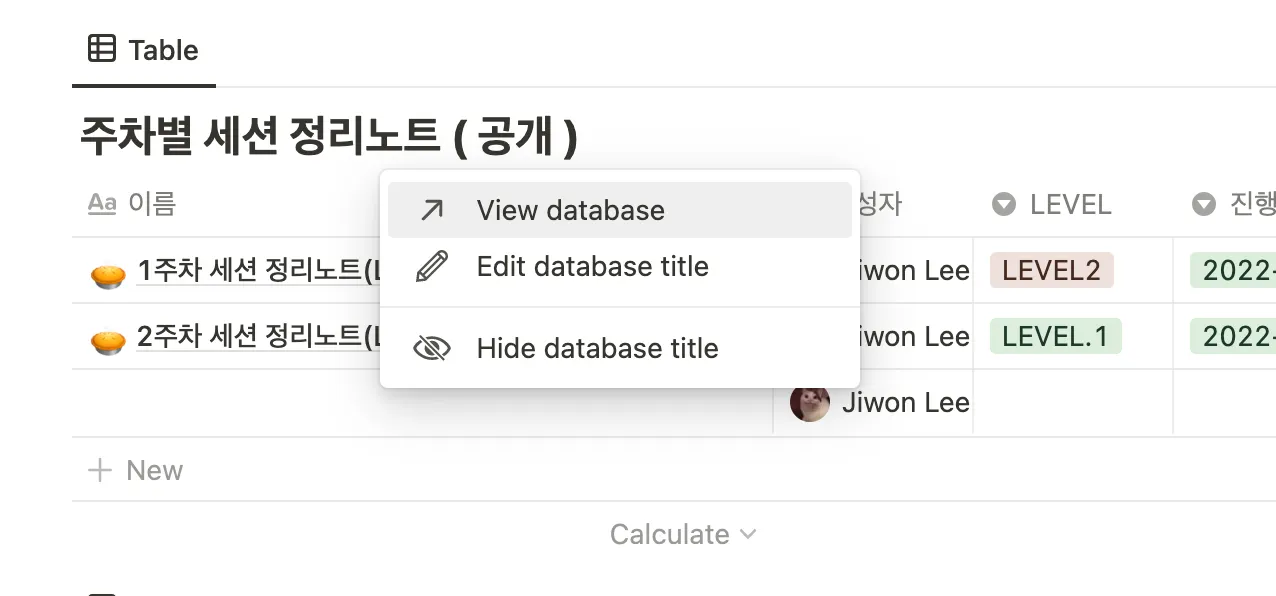
Task: Click the select-type icon beside 진행 header
Action: (x=1203, y=204)
